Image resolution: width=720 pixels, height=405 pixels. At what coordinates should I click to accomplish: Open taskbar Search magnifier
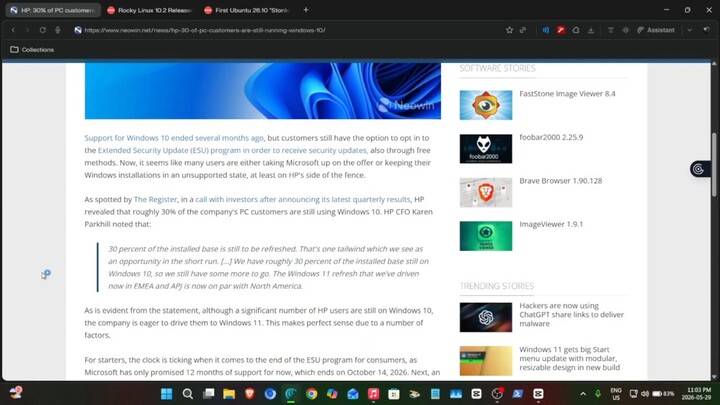click(x=187, y=394)
